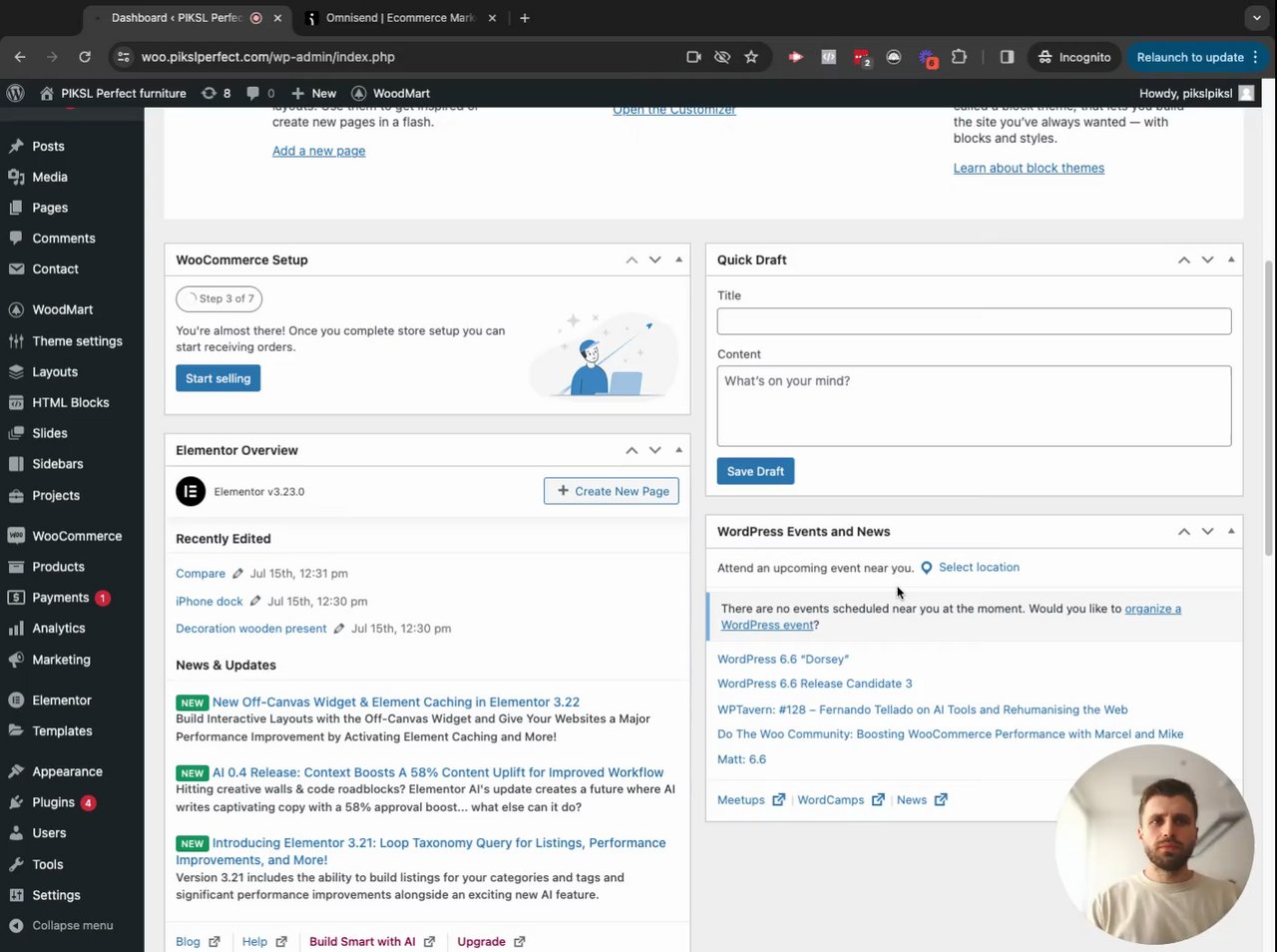The image size is (1277, 952).
Task: Bookmark this page with star icon
Action: 751,57
